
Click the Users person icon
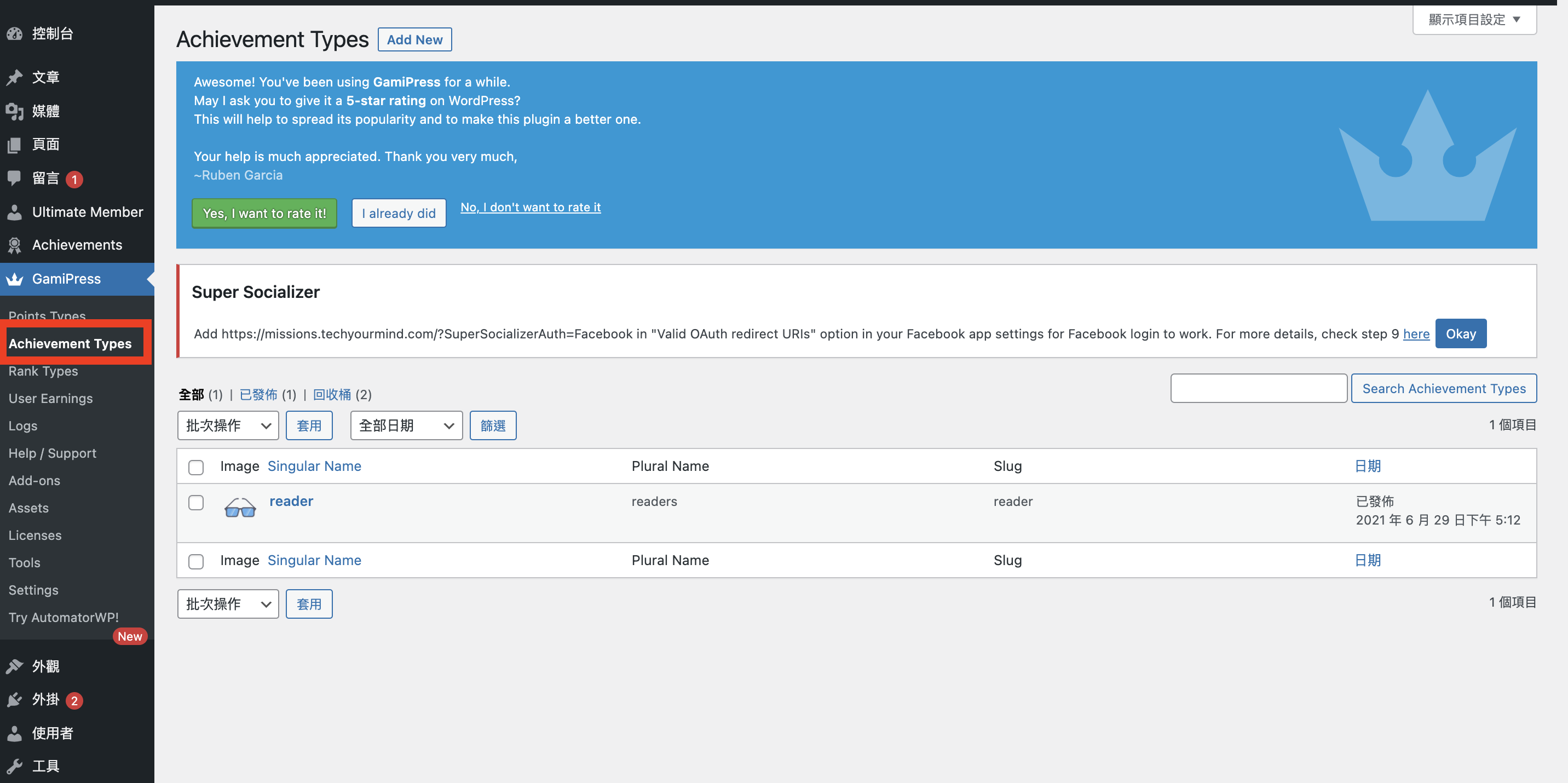coord(15,733)
